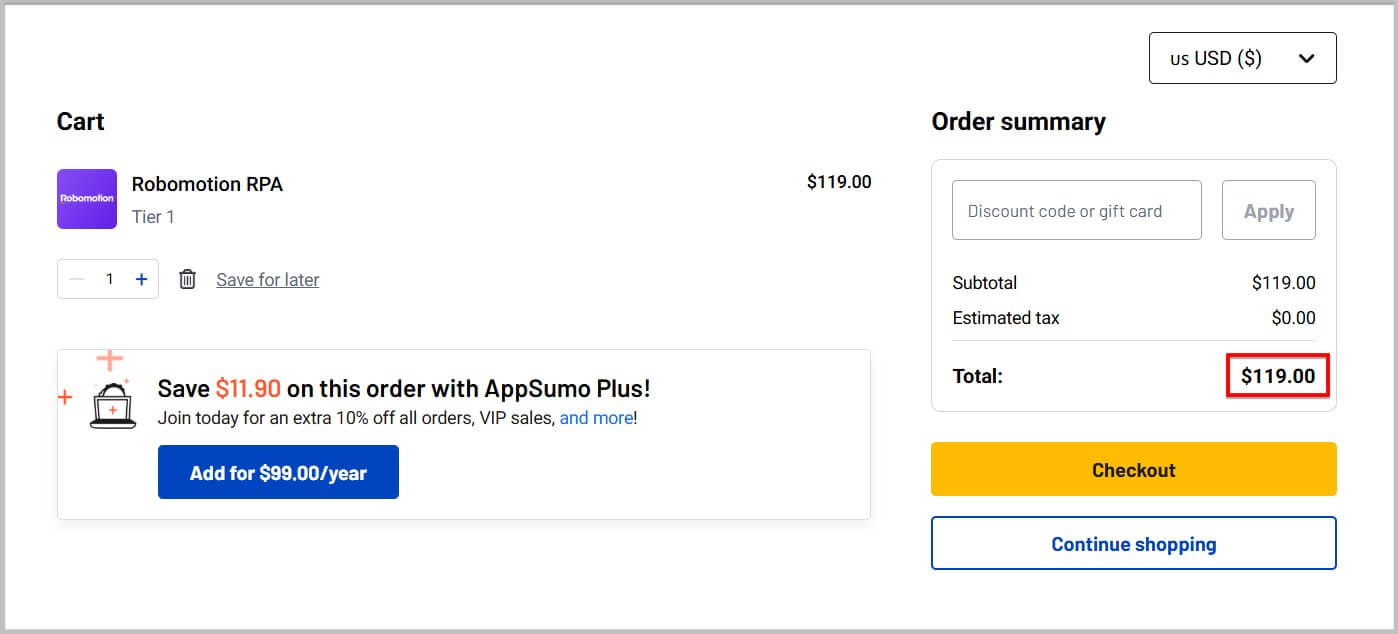Click the highlighted $119.00 total amount
Screen dimensions: 1398x634
click(x=1277, y=376)
